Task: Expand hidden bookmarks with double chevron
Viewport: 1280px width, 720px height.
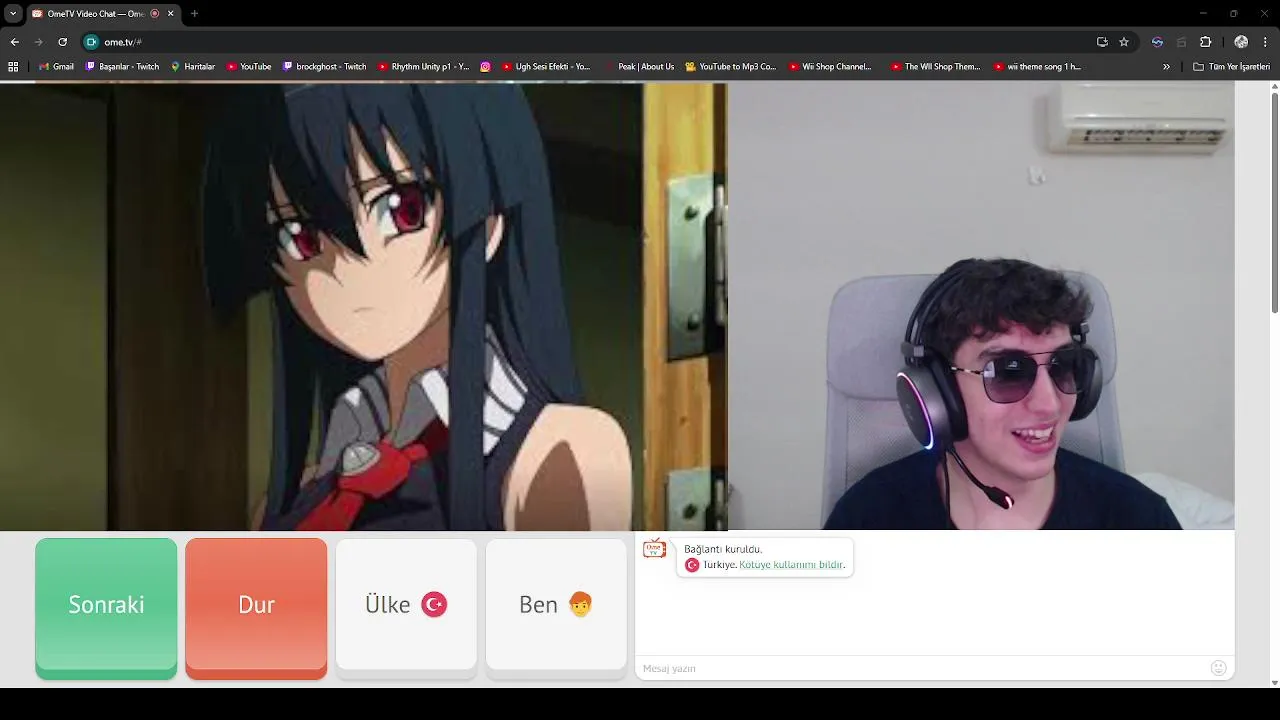Action: tap(1166, 67)
